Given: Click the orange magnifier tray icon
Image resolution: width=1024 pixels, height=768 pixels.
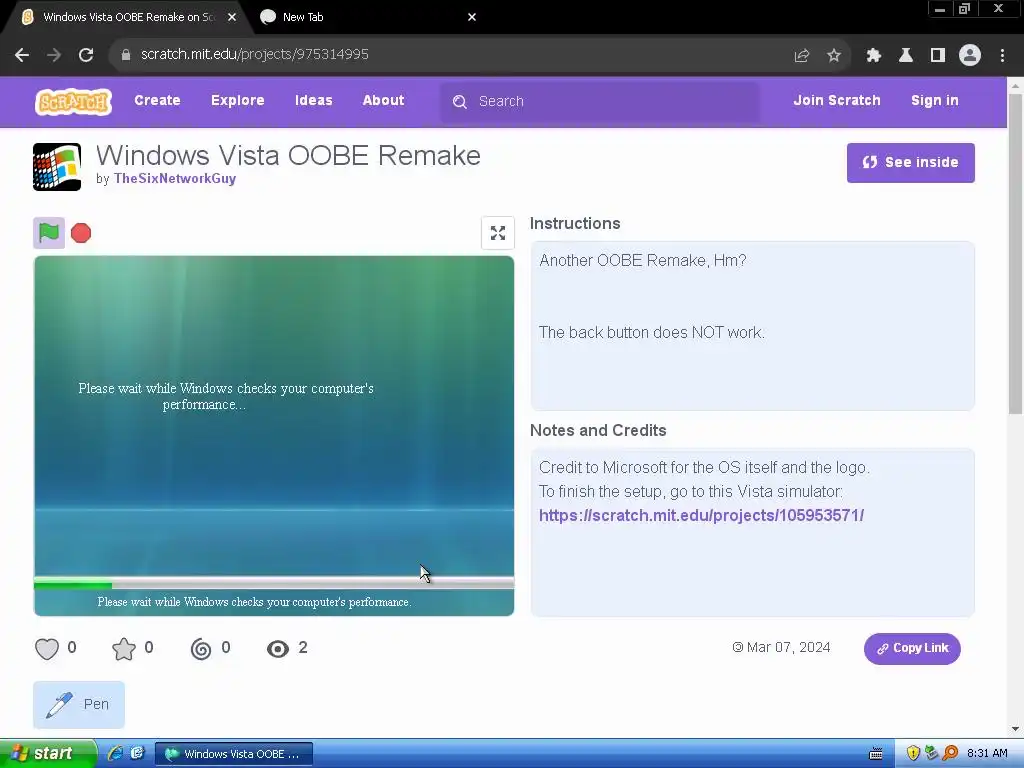Looking at the screenshot, I should 950,754.
